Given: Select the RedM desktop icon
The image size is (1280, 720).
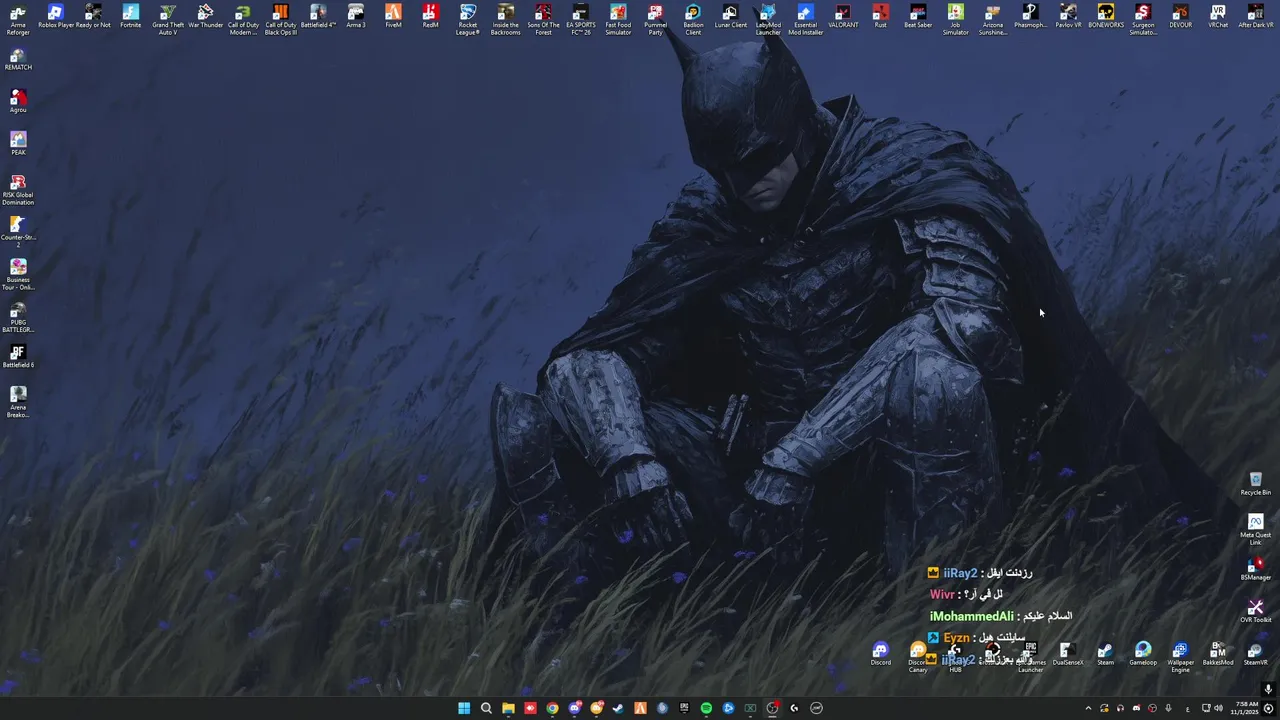Looking at the screenshot, I should (x=431, y=16).
